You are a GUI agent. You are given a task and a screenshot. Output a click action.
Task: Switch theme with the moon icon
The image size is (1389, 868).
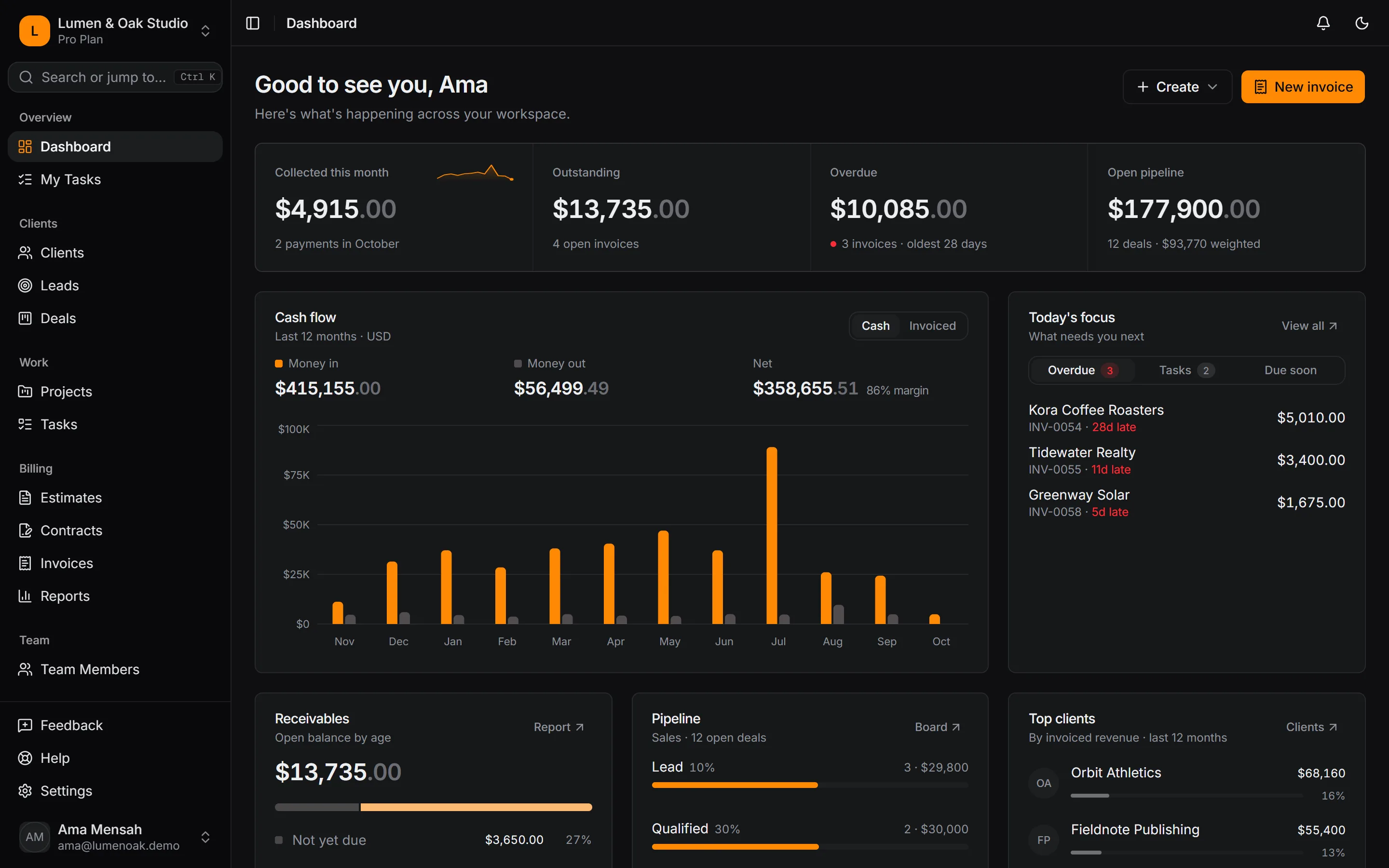pos(1362,23)
